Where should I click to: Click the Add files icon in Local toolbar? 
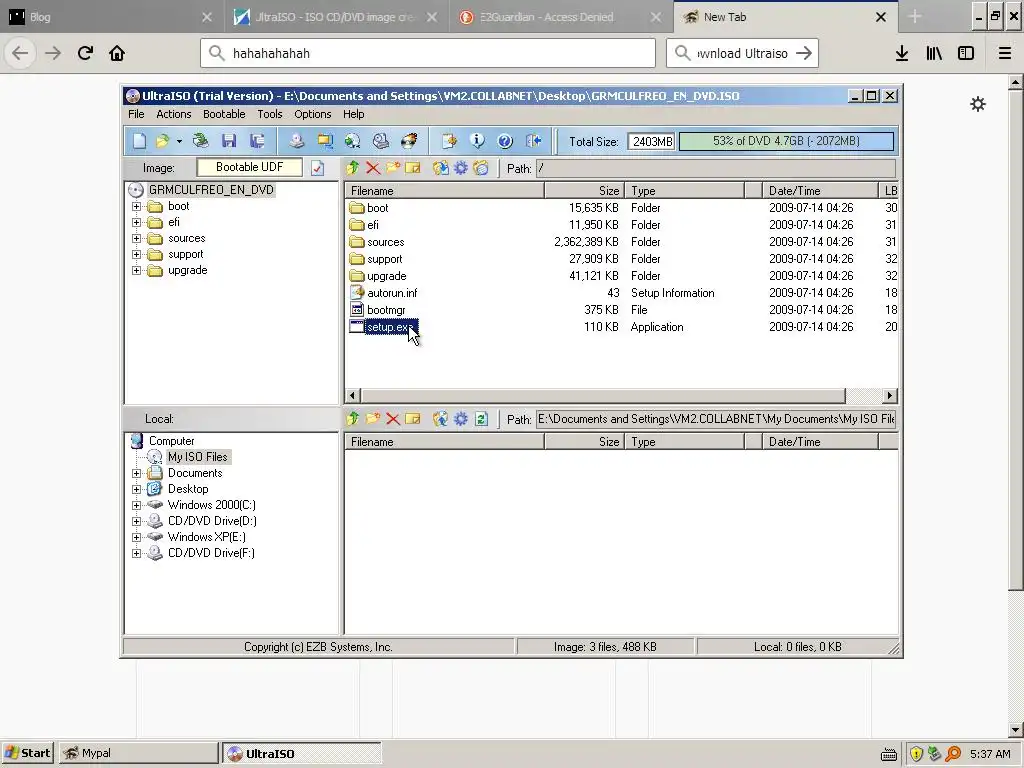(x=441, y=419)
